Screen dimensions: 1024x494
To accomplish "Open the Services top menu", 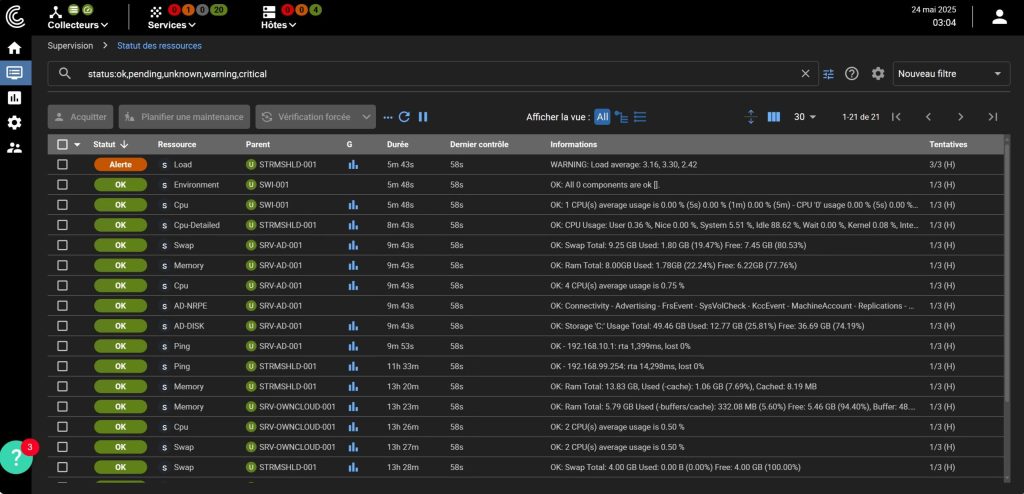I will [x=172, y=25].
